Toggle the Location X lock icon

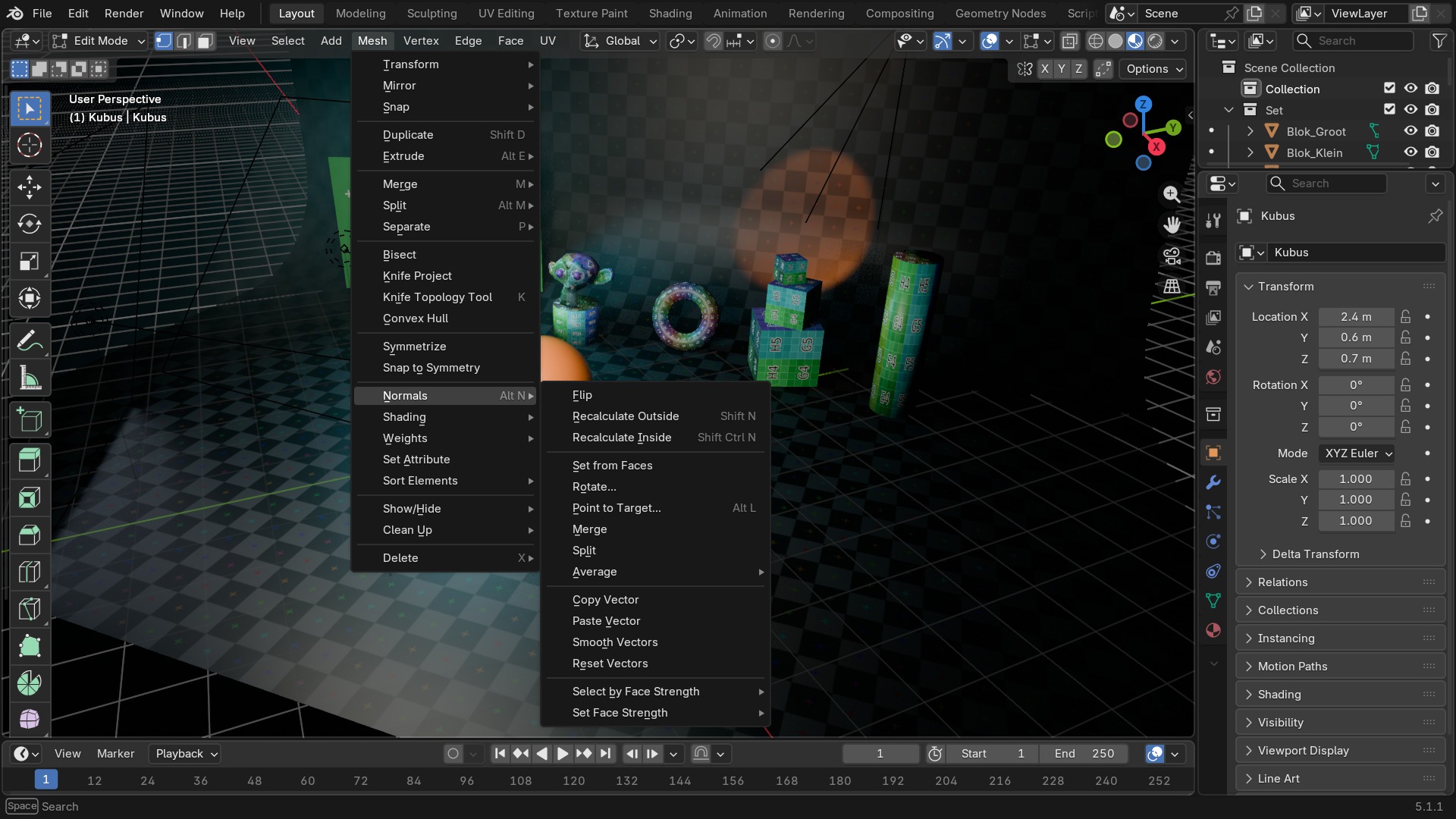(x=1406, y=317)
